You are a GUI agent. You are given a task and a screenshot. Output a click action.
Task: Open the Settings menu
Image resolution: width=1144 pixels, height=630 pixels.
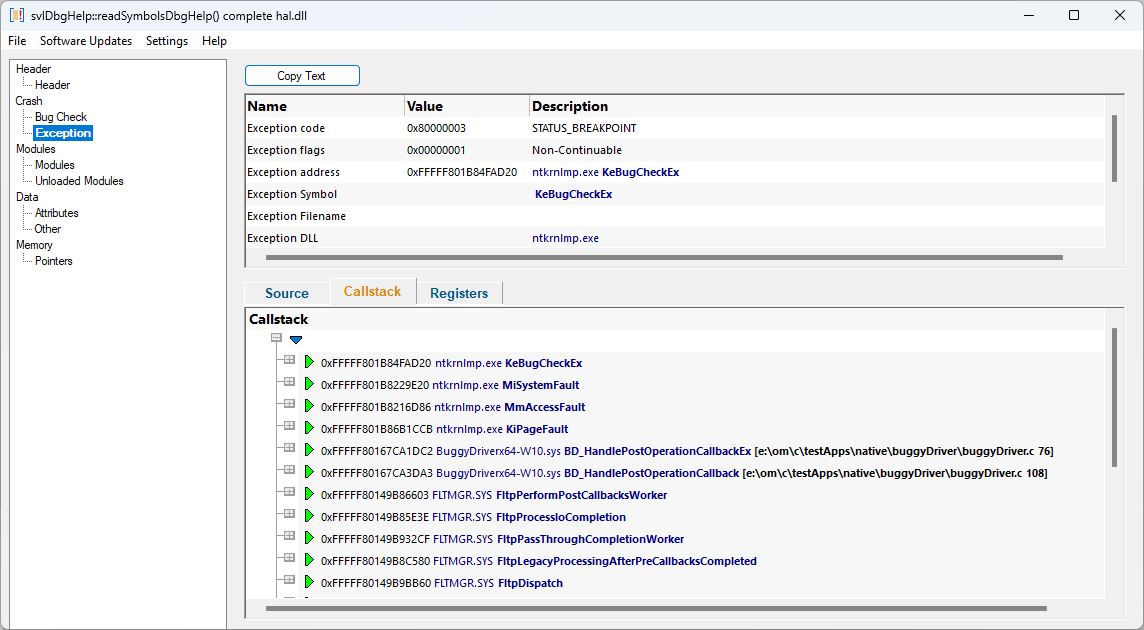click(167, 41)
